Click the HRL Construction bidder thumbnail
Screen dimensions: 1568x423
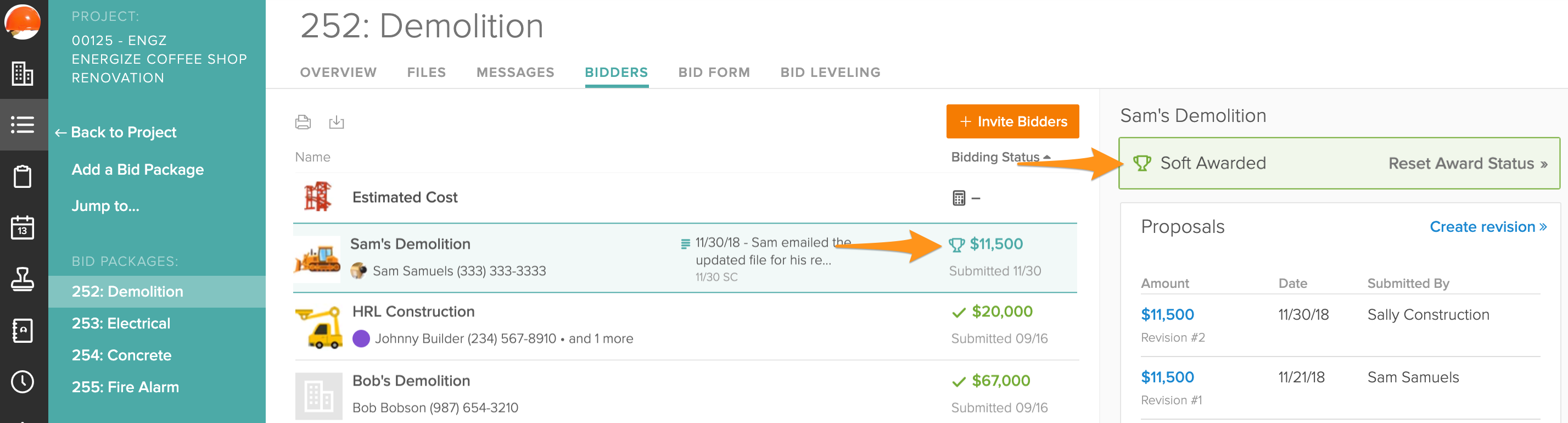318,327
